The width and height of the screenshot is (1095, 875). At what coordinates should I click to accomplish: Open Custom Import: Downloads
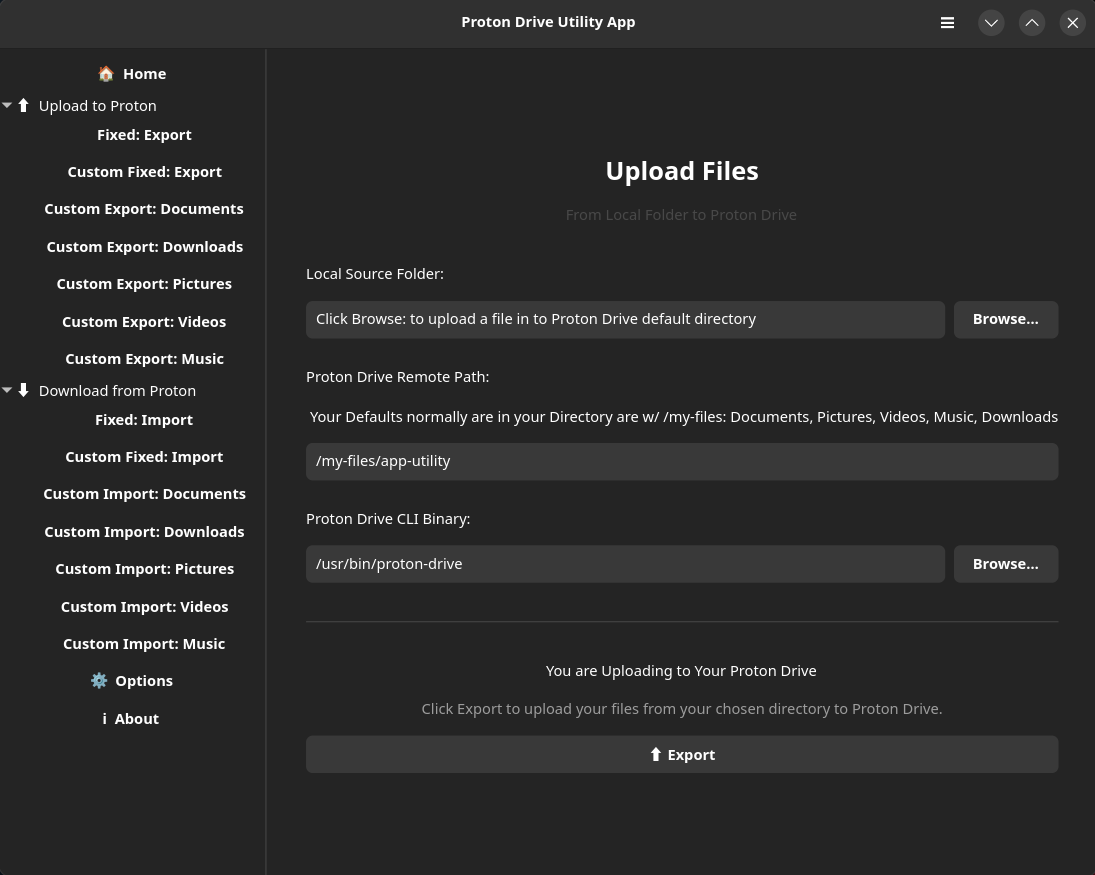click(x=145, y=531)
